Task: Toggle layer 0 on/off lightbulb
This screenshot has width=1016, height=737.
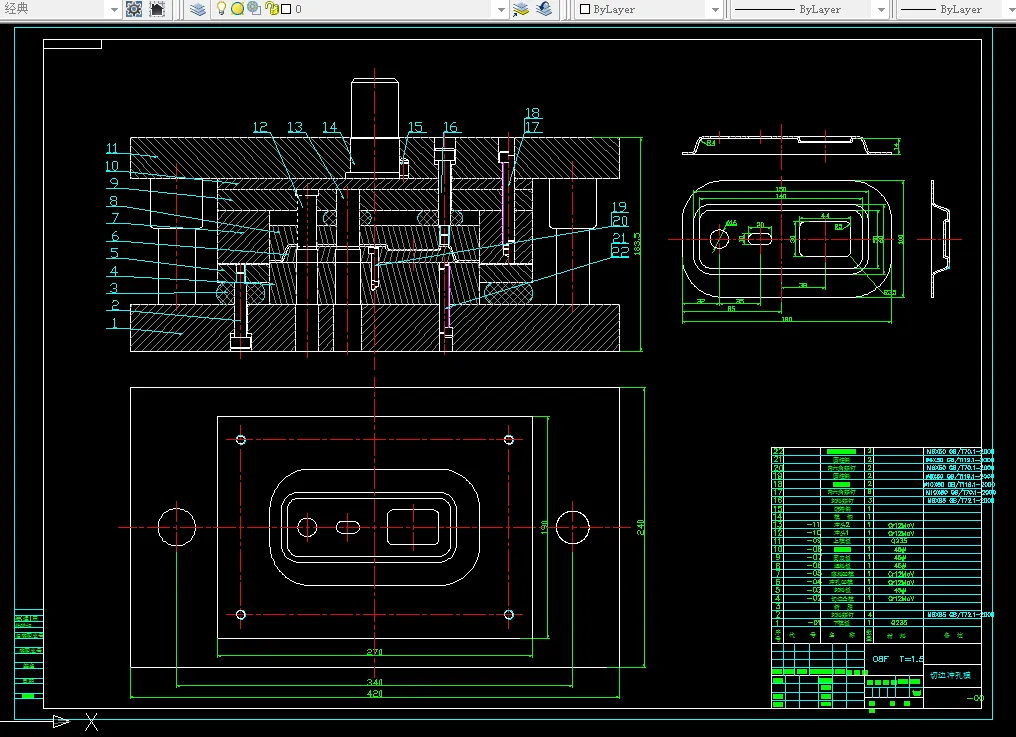Action: pyautogui.click(x=221, y=9)
